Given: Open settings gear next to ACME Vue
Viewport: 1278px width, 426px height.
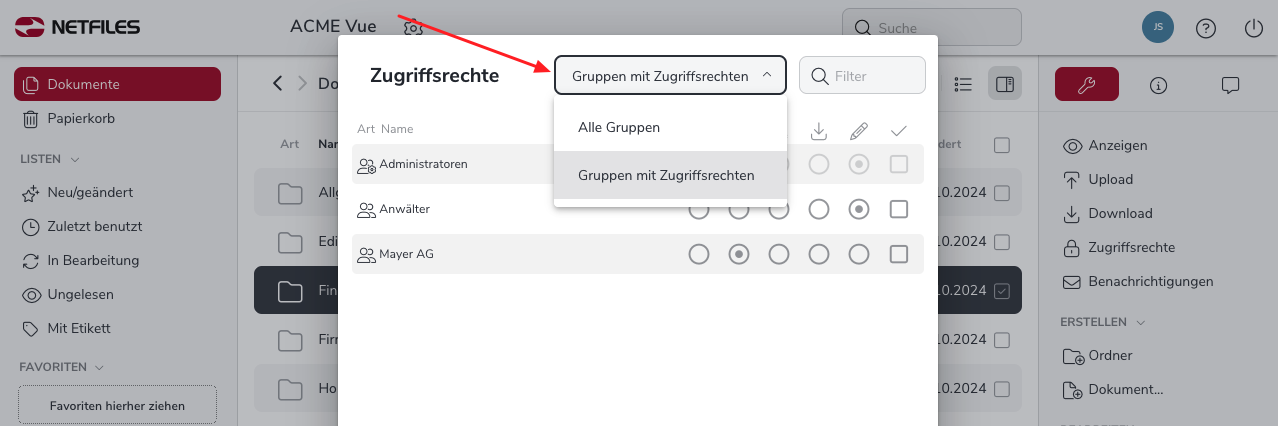Looking at the screenshot, I should [414, 27].
